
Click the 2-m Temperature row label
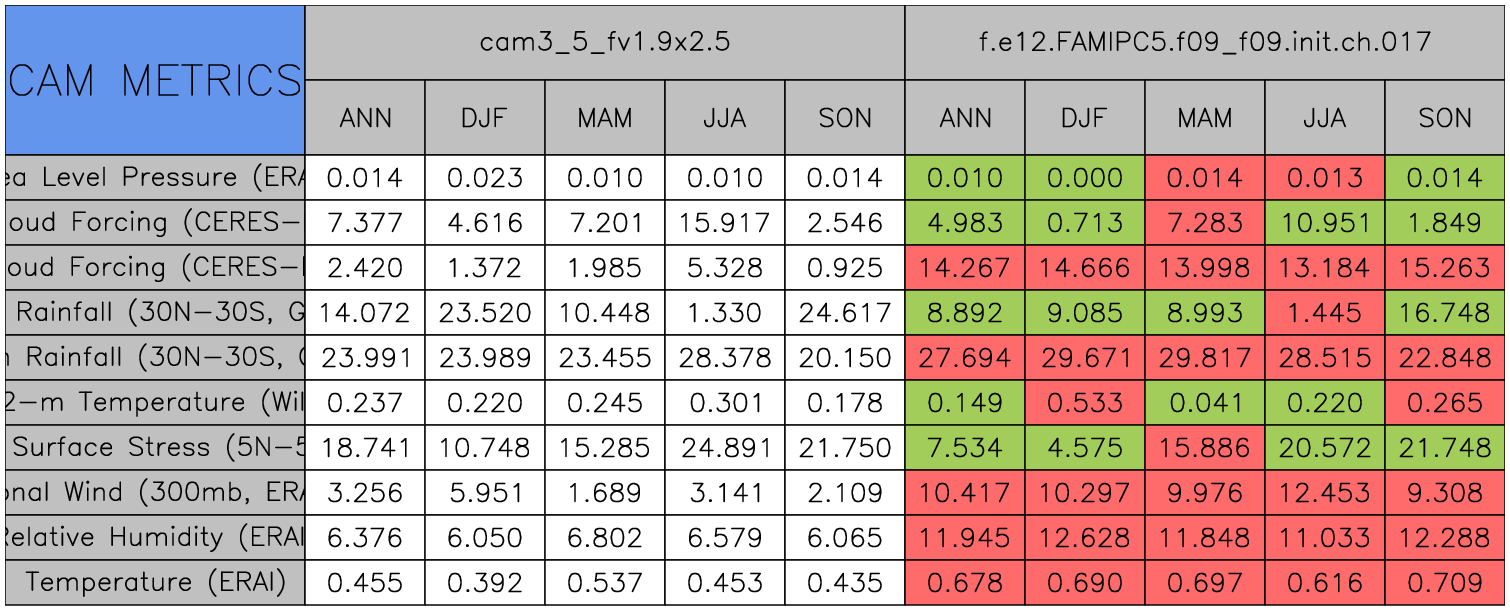pyautogui.click(x=155, y=403)
